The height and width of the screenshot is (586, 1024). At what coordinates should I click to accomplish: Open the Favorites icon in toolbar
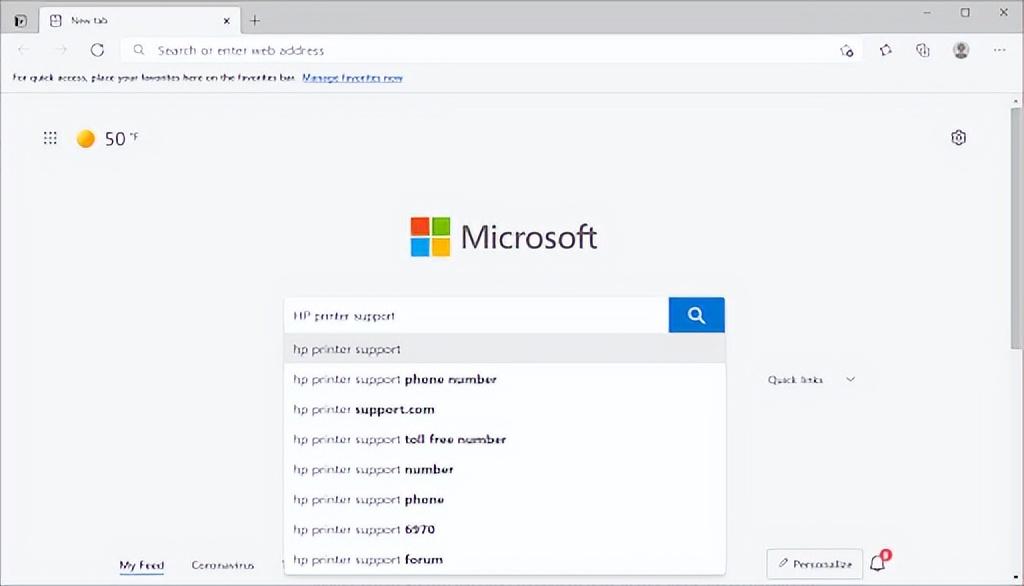886,50
